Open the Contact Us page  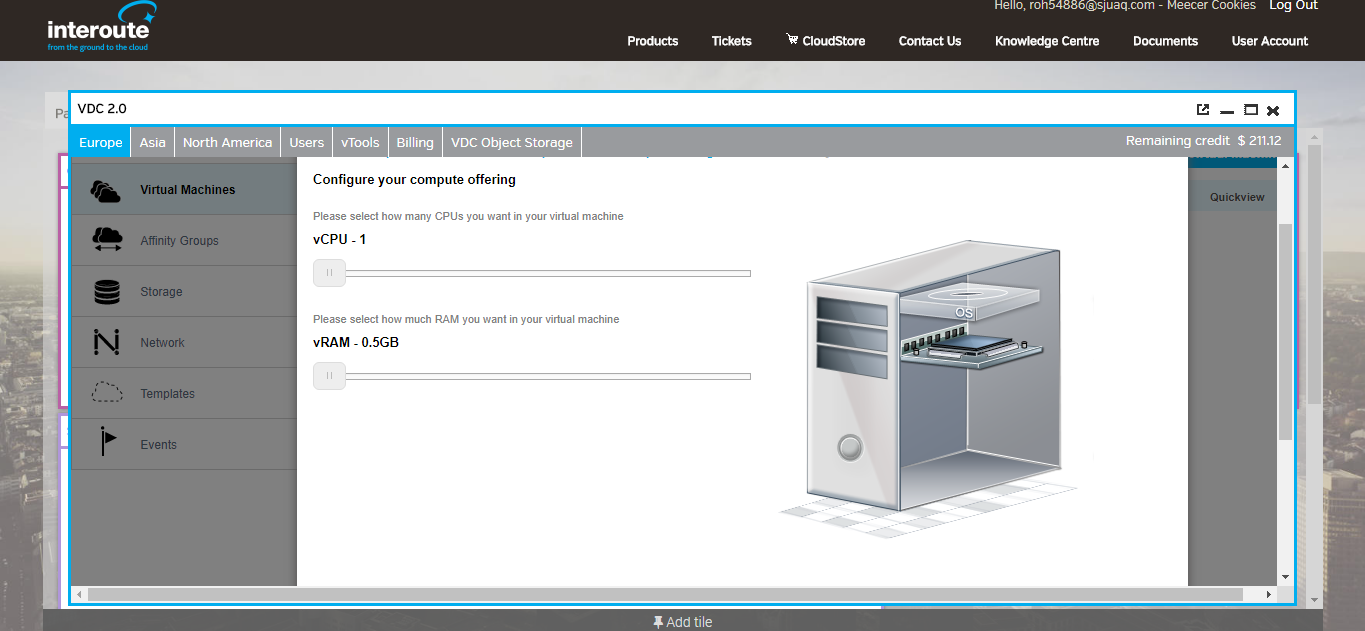tap(930, 41)
